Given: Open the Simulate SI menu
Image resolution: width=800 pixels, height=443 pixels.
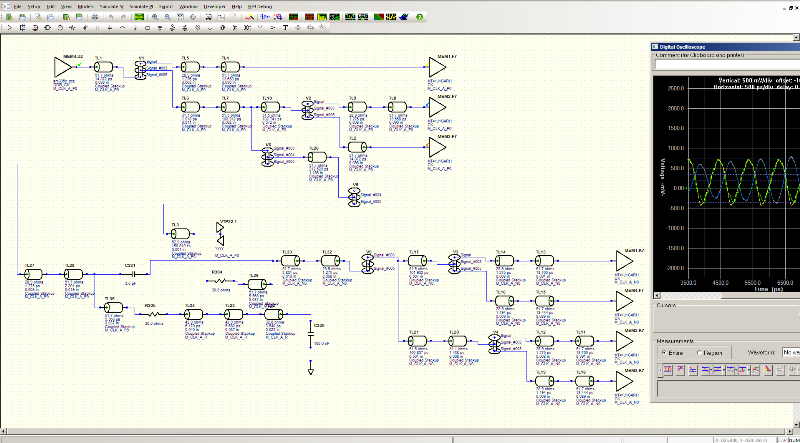Looking at the screenshot, I should click(x=111, y=6).
